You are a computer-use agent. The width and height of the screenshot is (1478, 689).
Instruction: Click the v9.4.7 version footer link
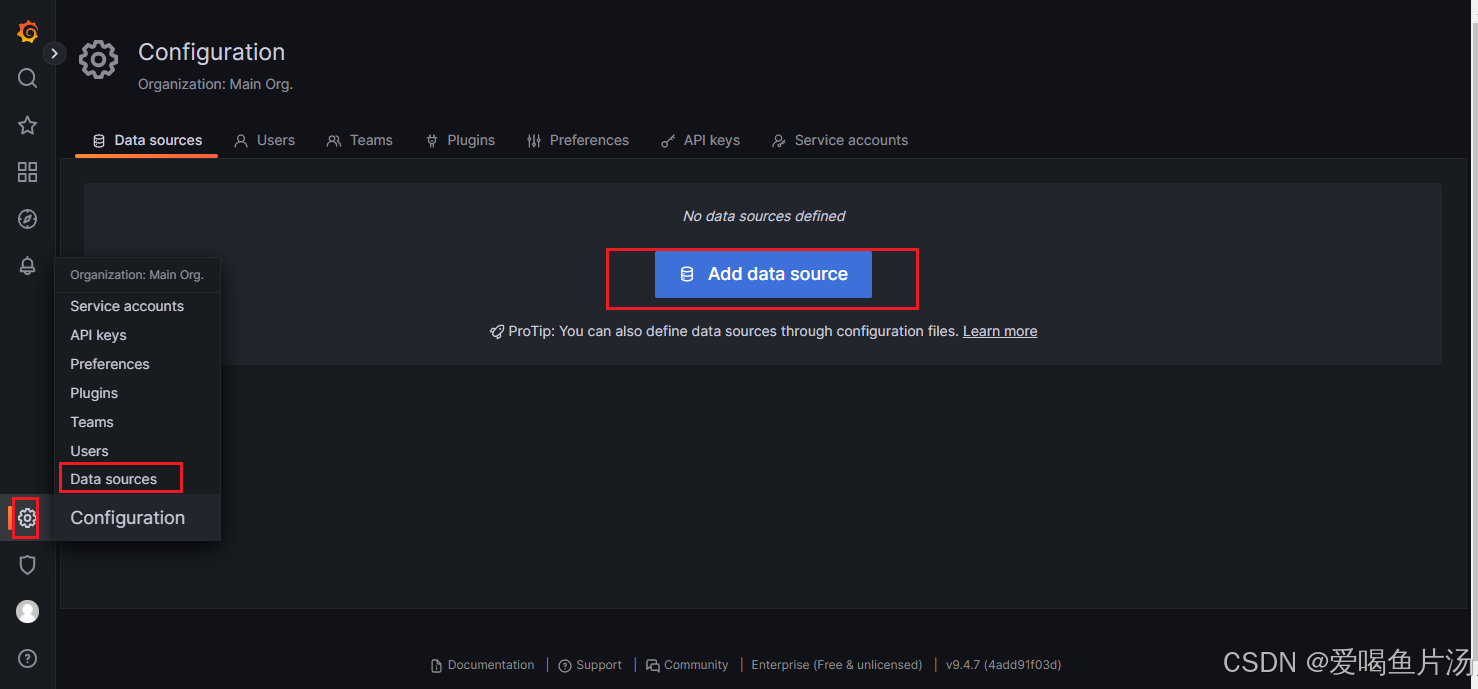(x=1003, y=665)
